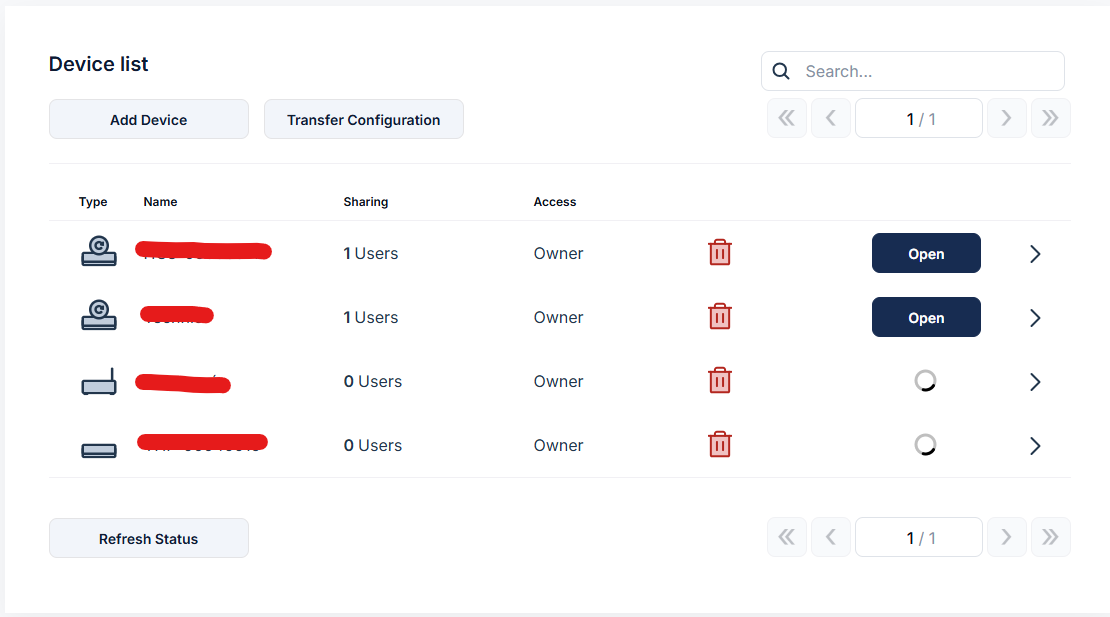1110x617 pixels.
Task: Click the Access column header
Action: [x=555, y=202]
